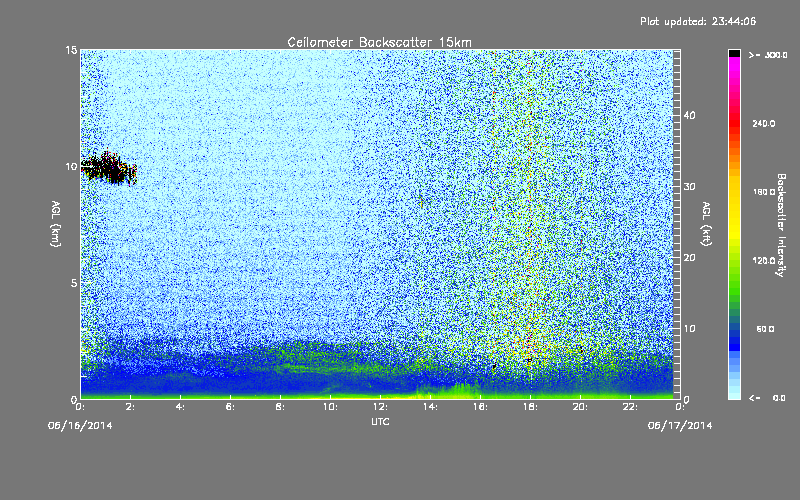The image size is (800, 500).
Task: Select the '20:' UTC hour tick
Action: [580, 407]
